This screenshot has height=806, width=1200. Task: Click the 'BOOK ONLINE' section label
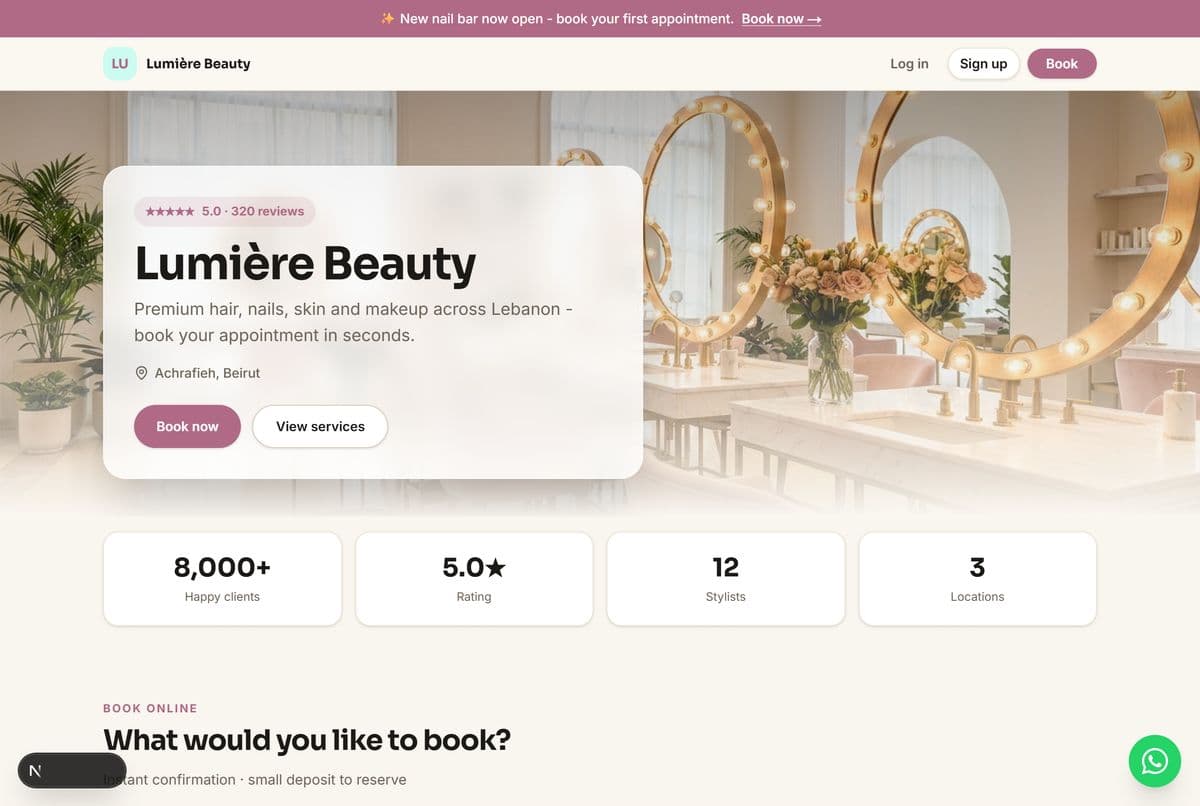click(150, 708)
